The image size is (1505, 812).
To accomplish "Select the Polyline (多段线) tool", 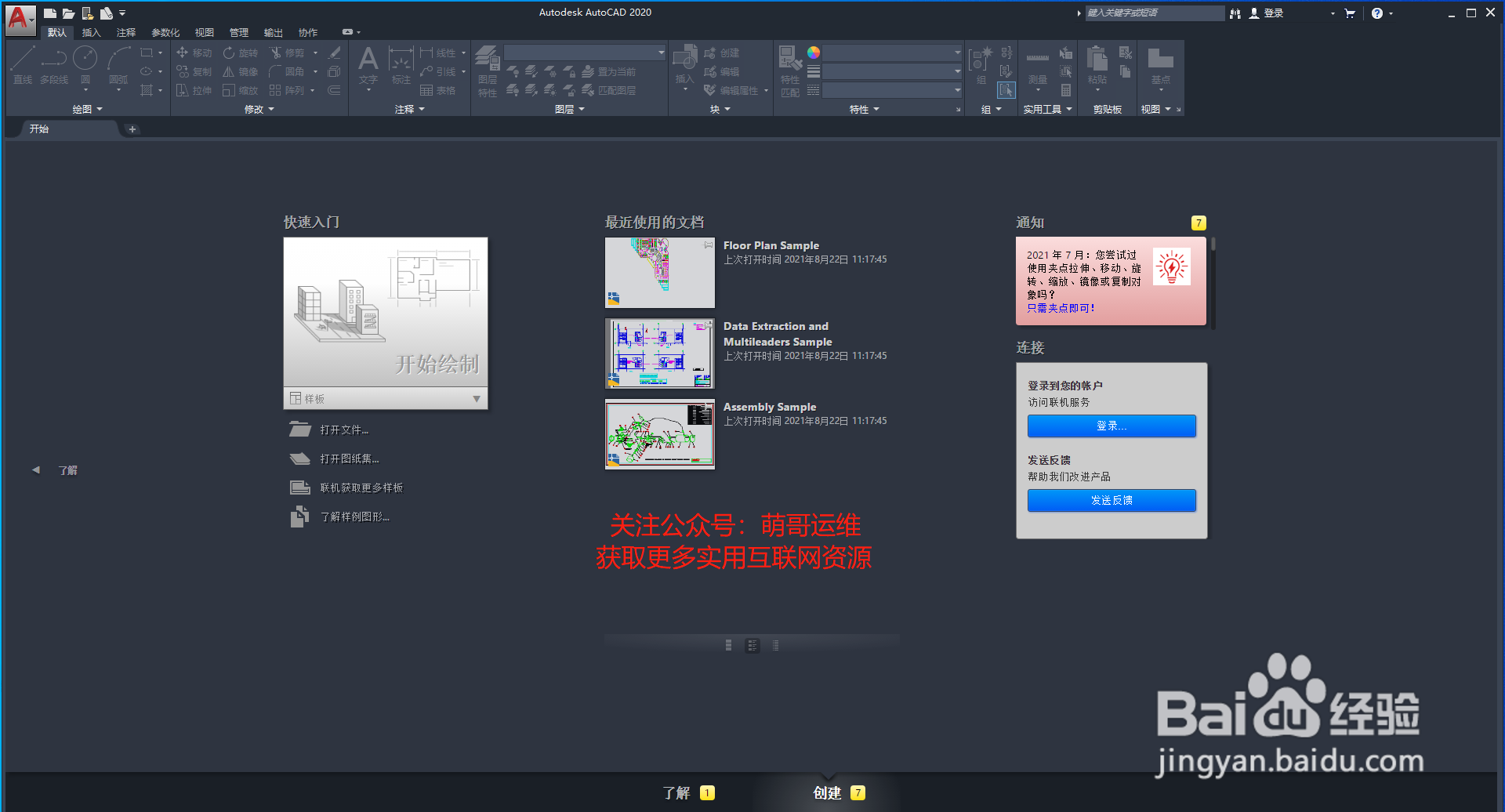I will [x=54, y=64].
